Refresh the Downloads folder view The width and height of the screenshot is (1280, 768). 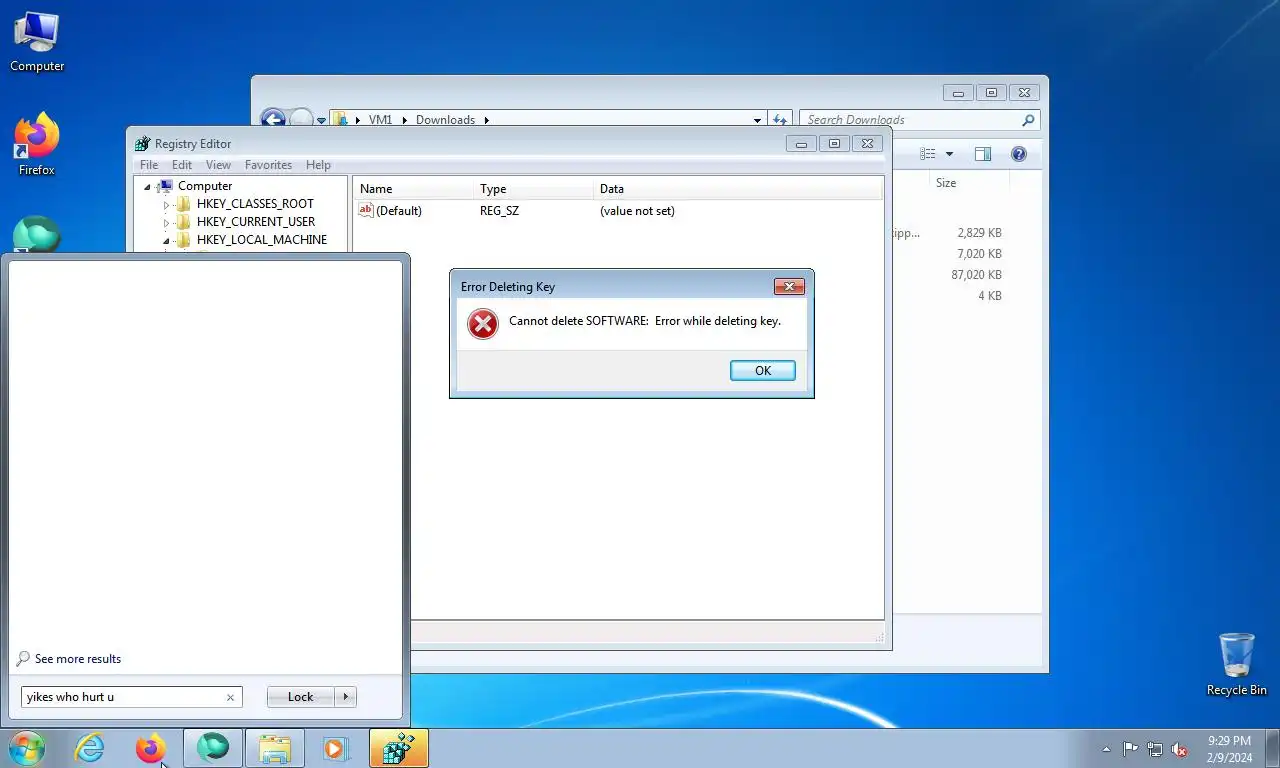[780, 120]
